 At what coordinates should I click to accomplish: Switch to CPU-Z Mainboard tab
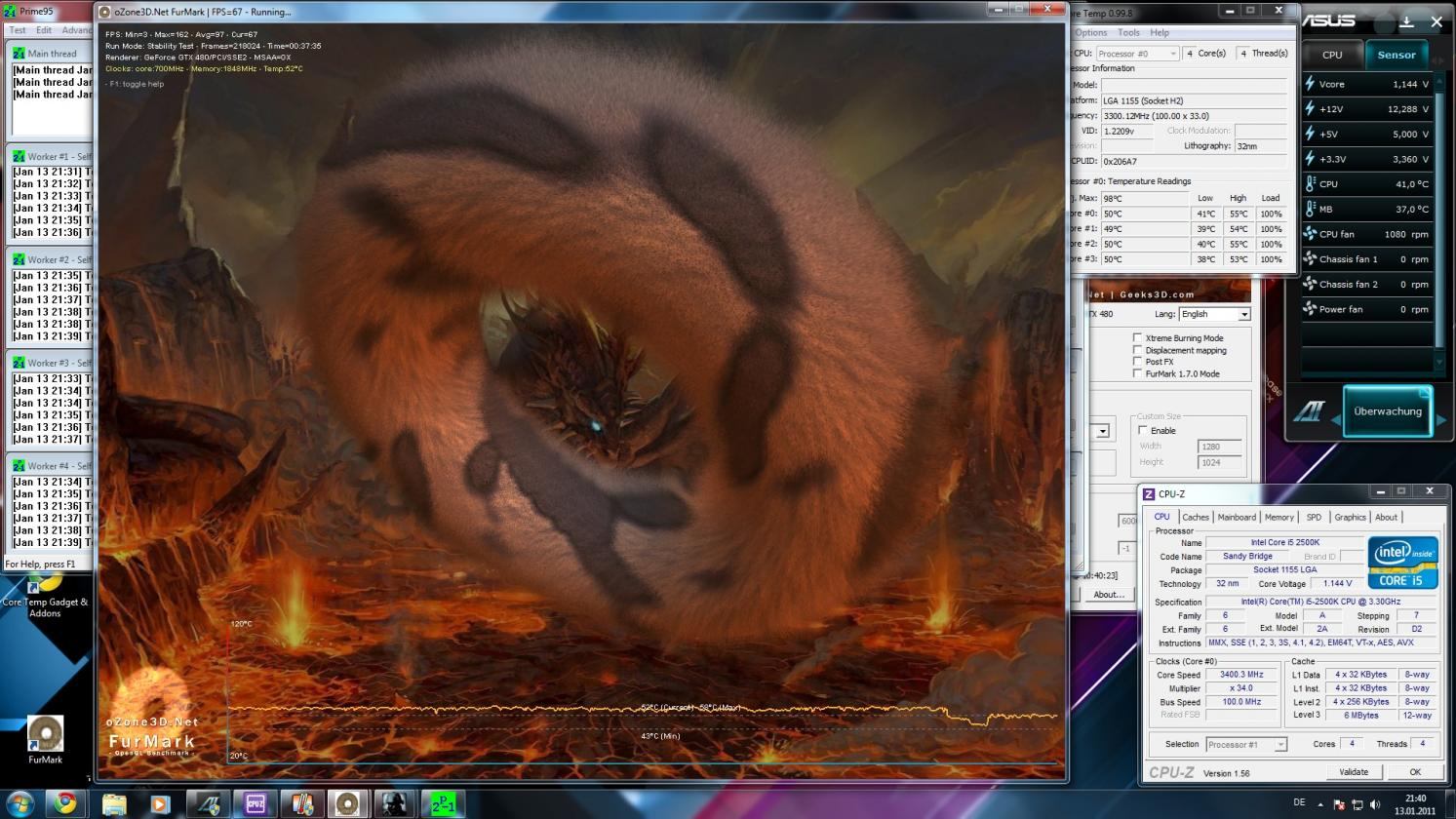(1237, 517)
